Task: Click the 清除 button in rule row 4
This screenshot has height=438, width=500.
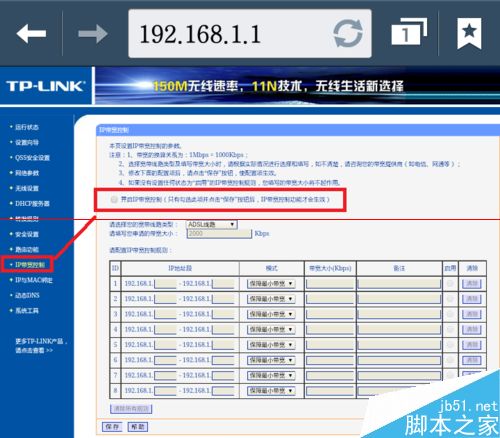Action: (472, 329)
